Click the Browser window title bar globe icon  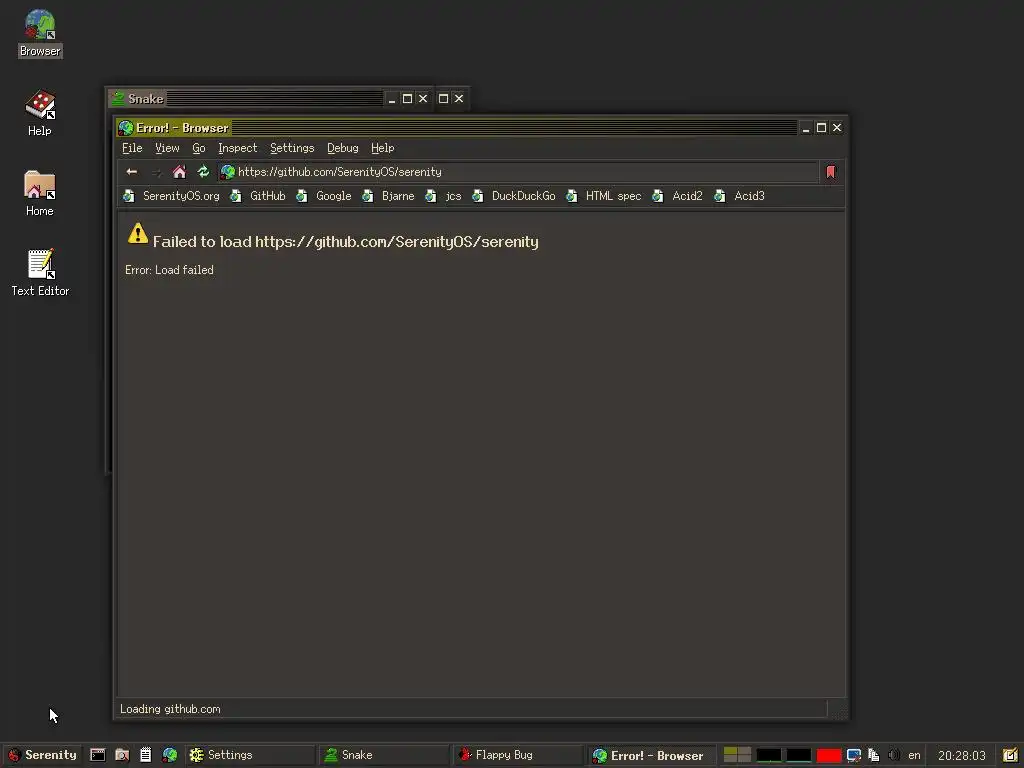tap(126, 127)
